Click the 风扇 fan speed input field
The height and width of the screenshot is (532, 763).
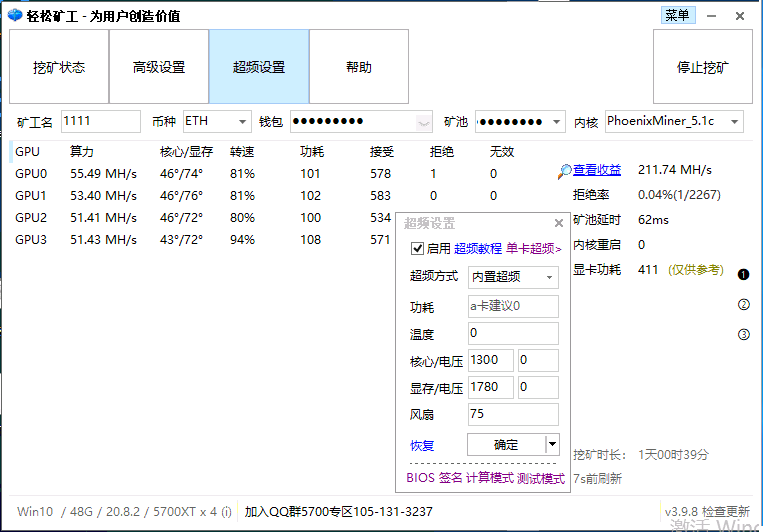pos(513,415)
